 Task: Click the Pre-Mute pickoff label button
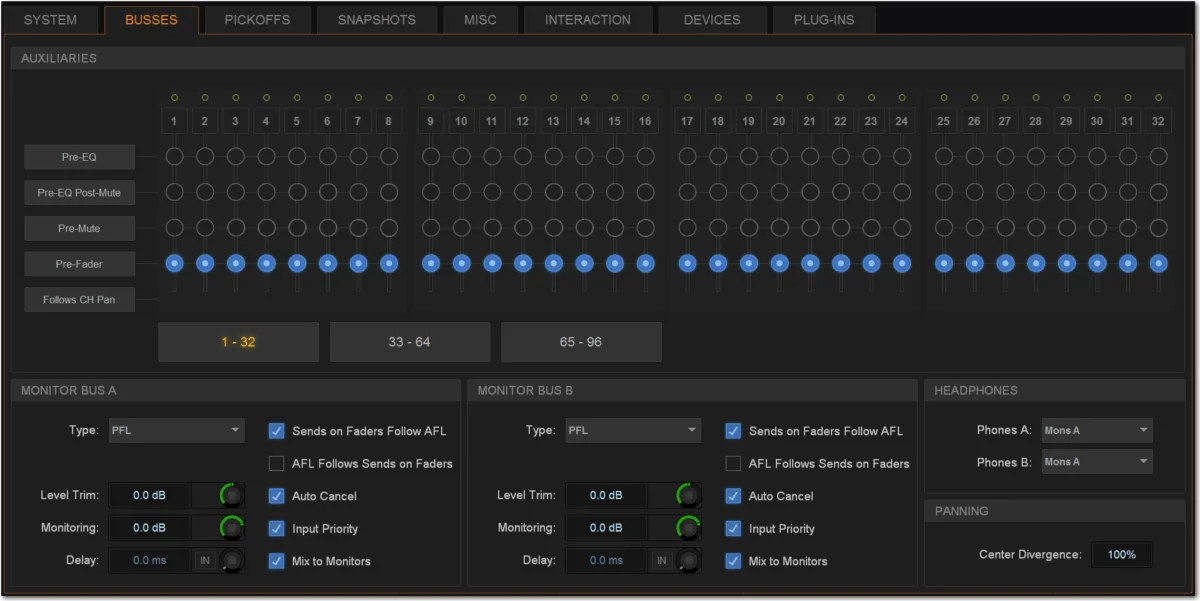click(x=79, y=228)
